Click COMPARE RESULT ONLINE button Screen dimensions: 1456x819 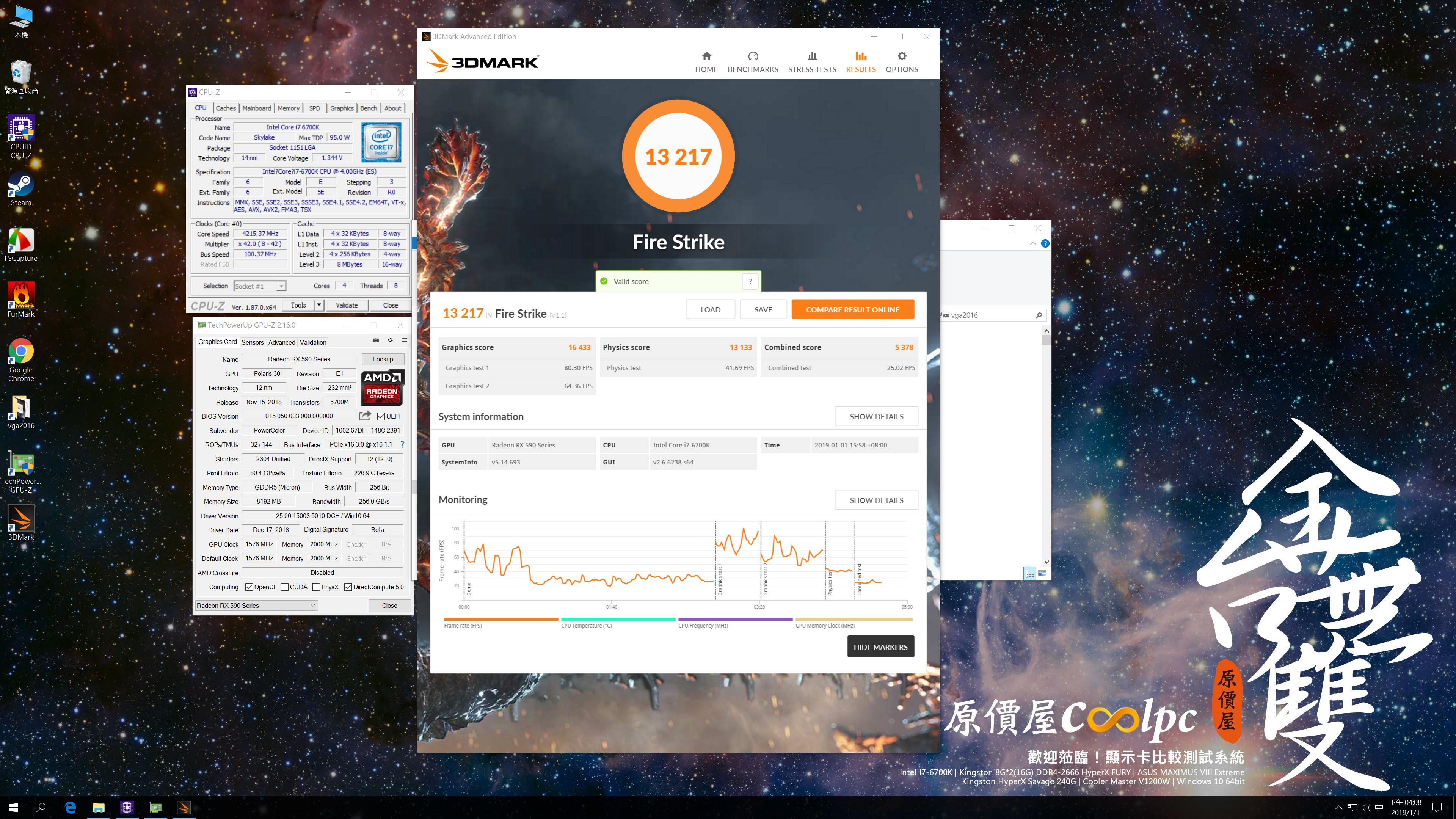852,310
